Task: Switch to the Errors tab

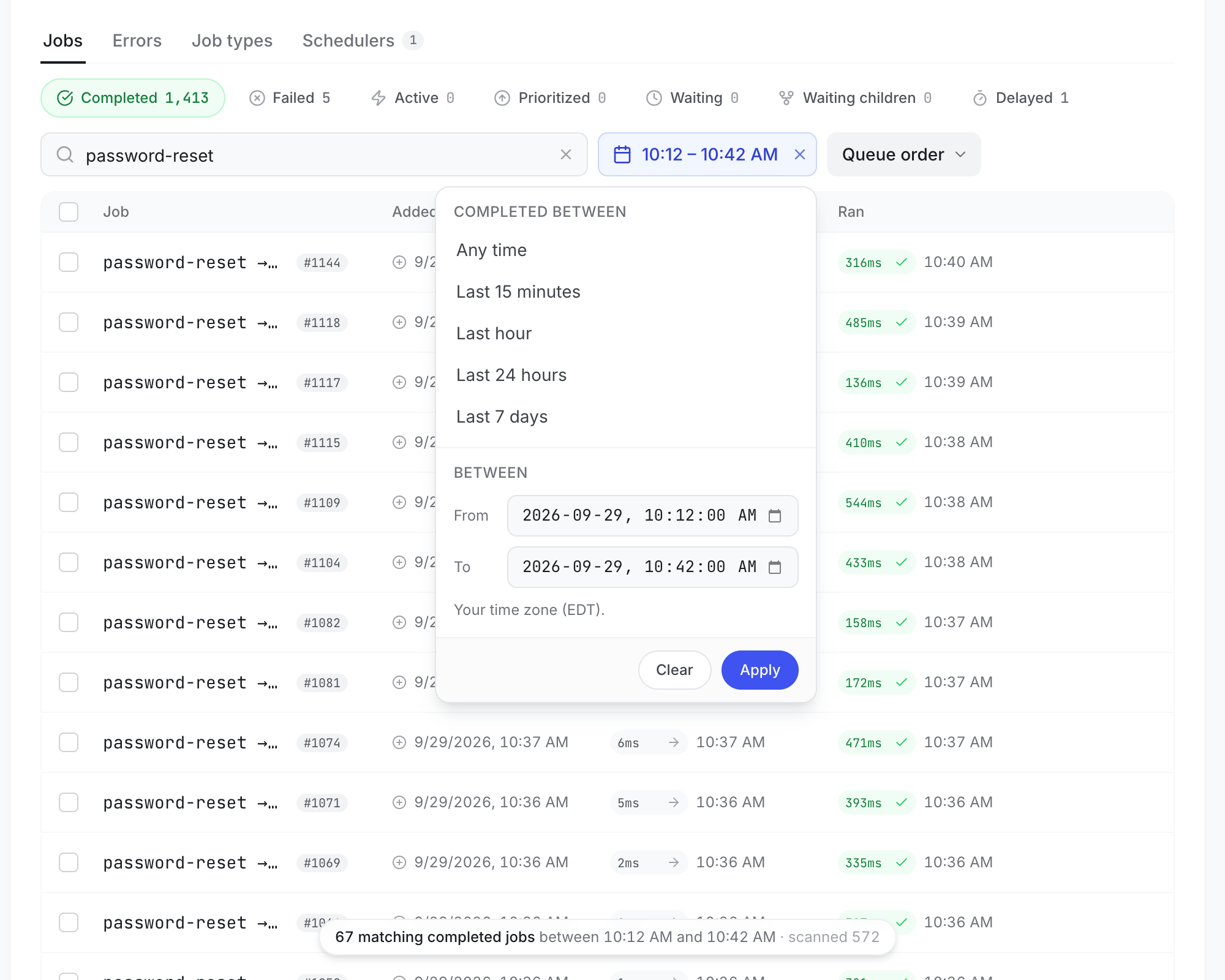Action: (137, 40)
